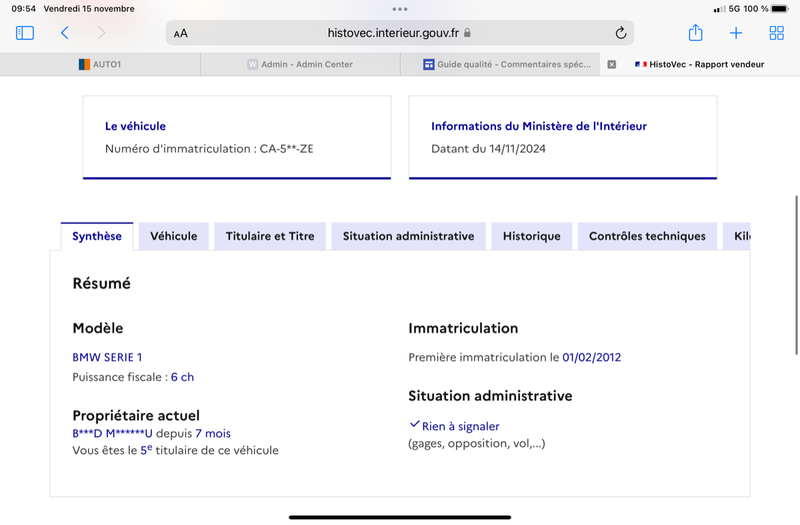This screenshot has height=525, width=800.
Task: Open the Historique tab
Action: click(x=532, y=236)
